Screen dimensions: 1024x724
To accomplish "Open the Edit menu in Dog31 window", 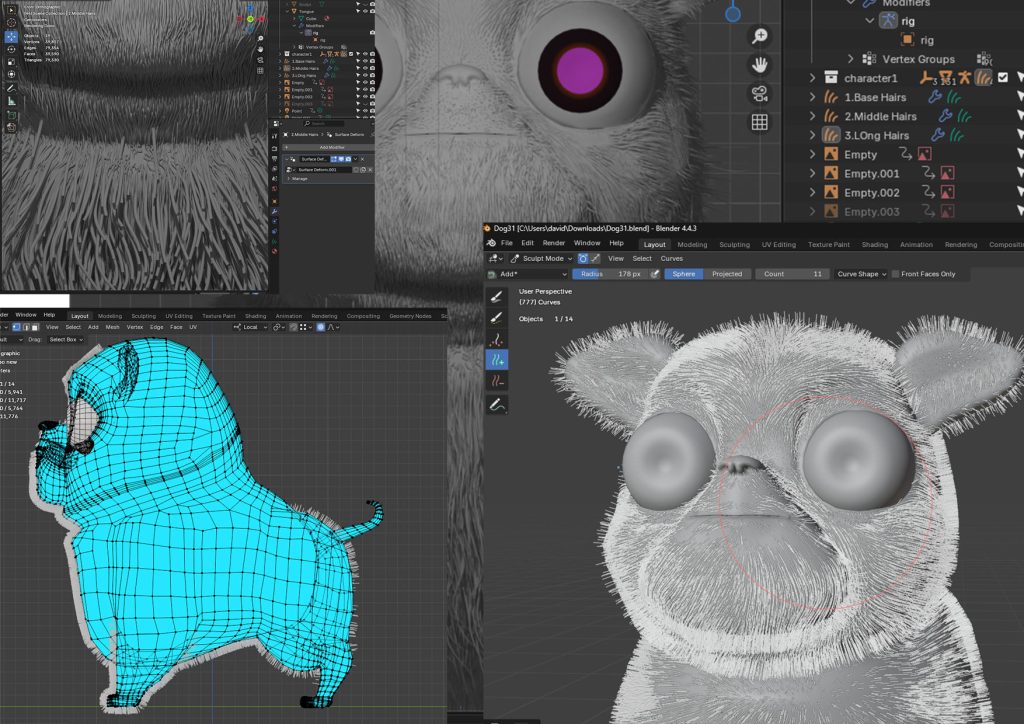I will click(528, 243).
